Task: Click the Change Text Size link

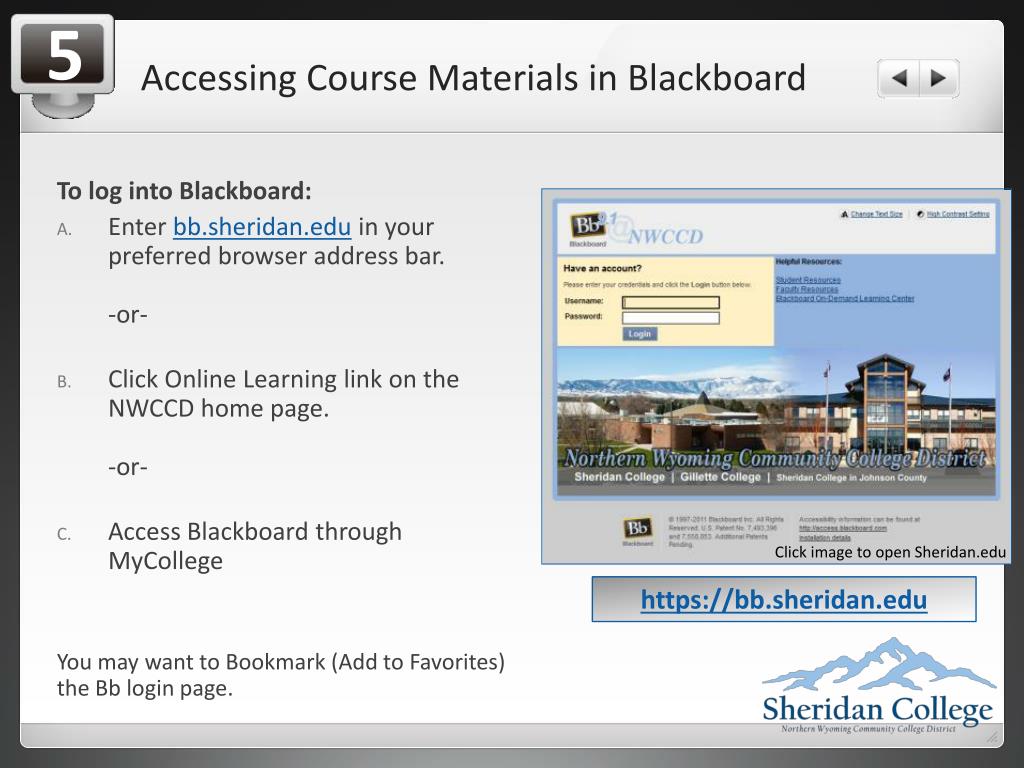Action: [x=876, y=214]
